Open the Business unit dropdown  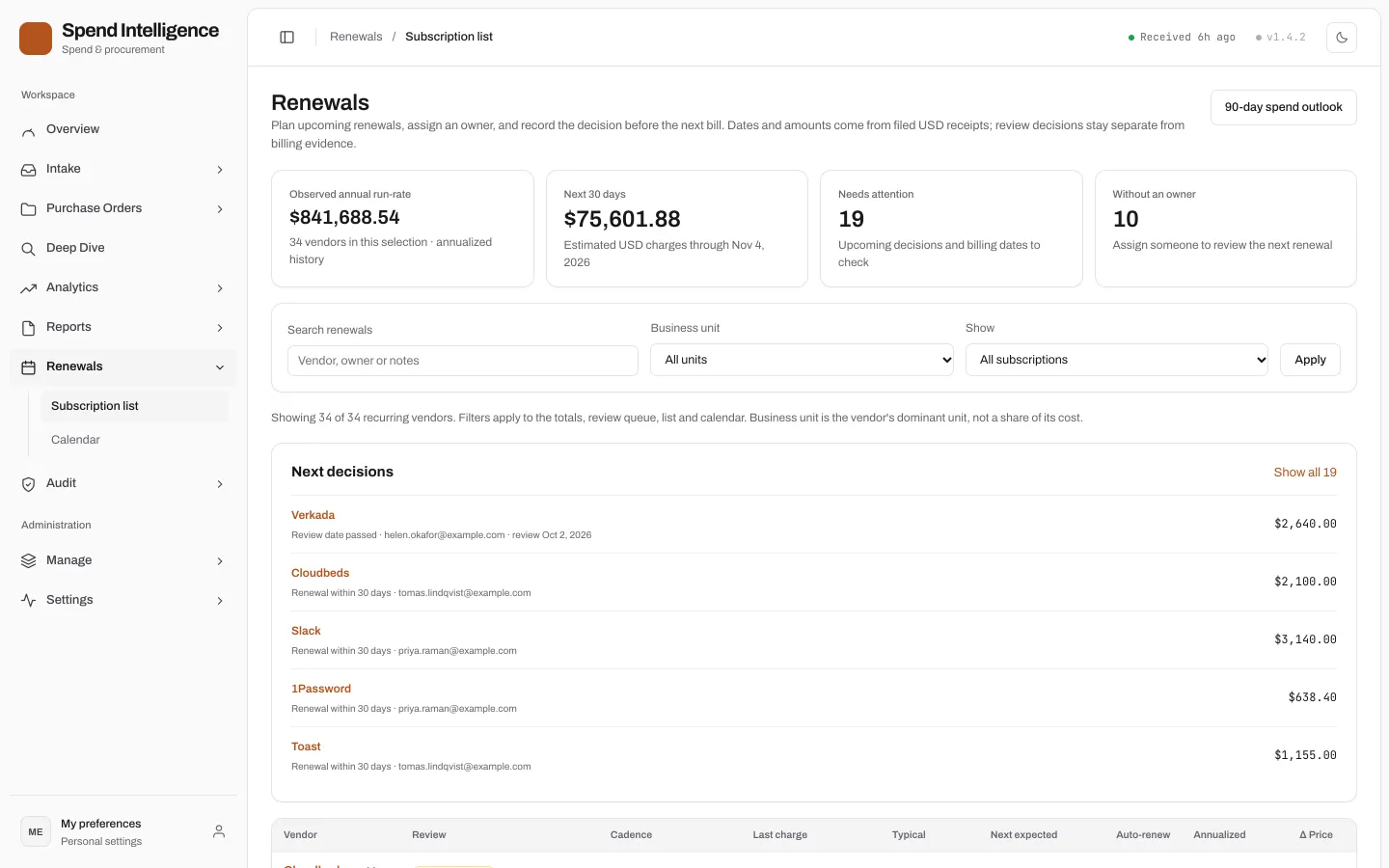[x=802, y=360]
